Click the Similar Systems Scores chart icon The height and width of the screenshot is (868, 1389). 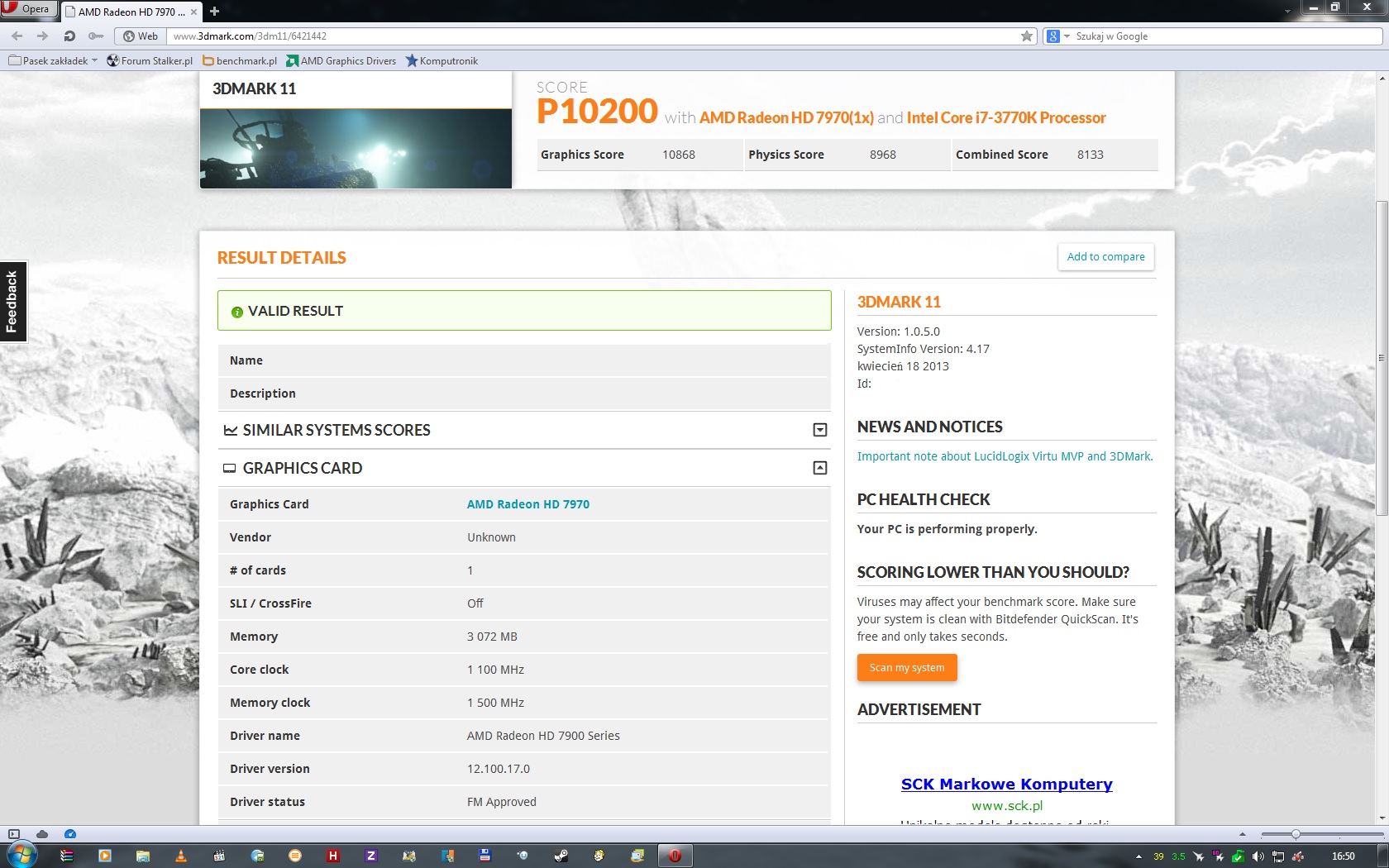click(x=231, y=430)
